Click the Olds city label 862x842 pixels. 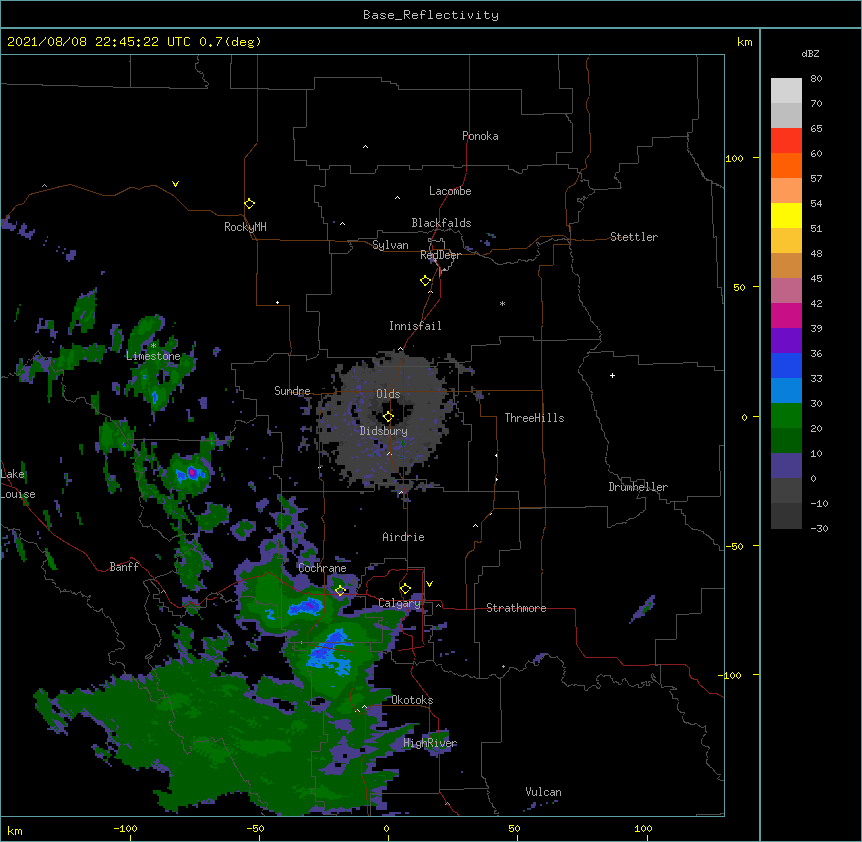point(388,394)
